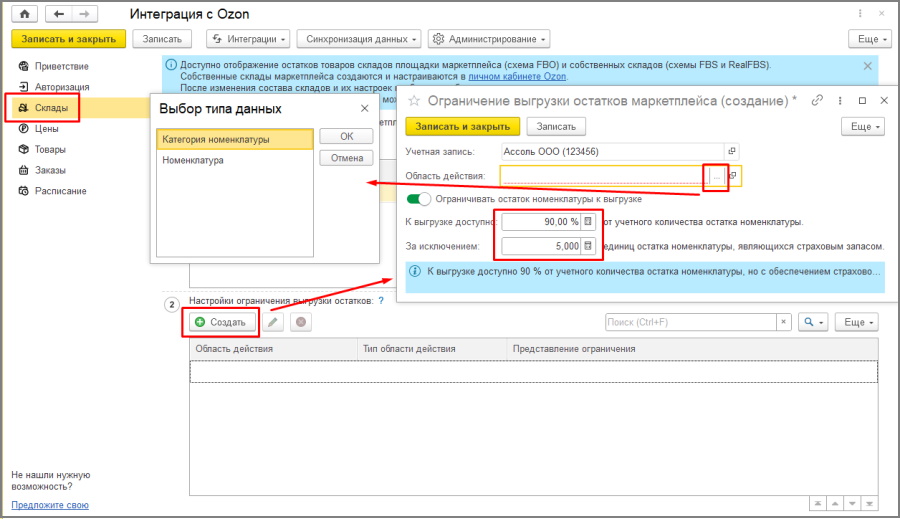Choose Номенклатура in the type list
This screenshot has height=519, width=900.
click(235, 160)
